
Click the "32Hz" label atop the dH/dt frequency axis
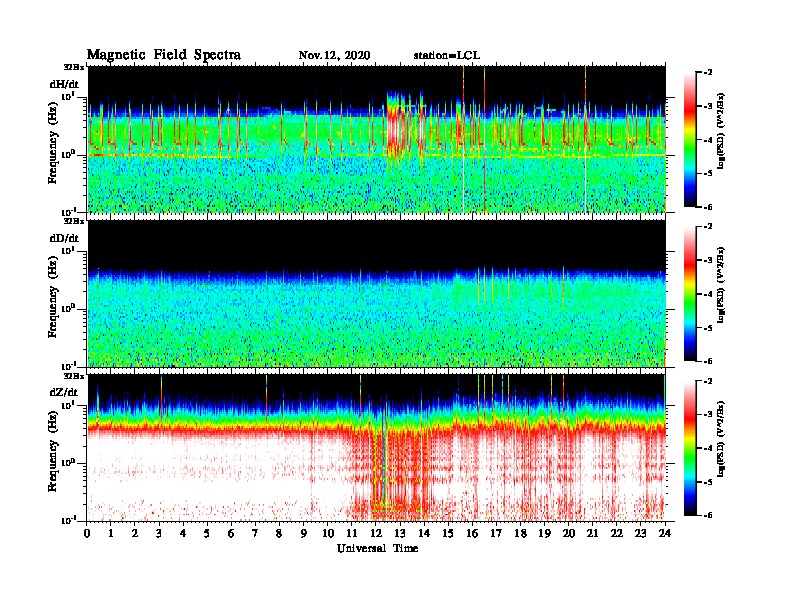pos(74,66)
